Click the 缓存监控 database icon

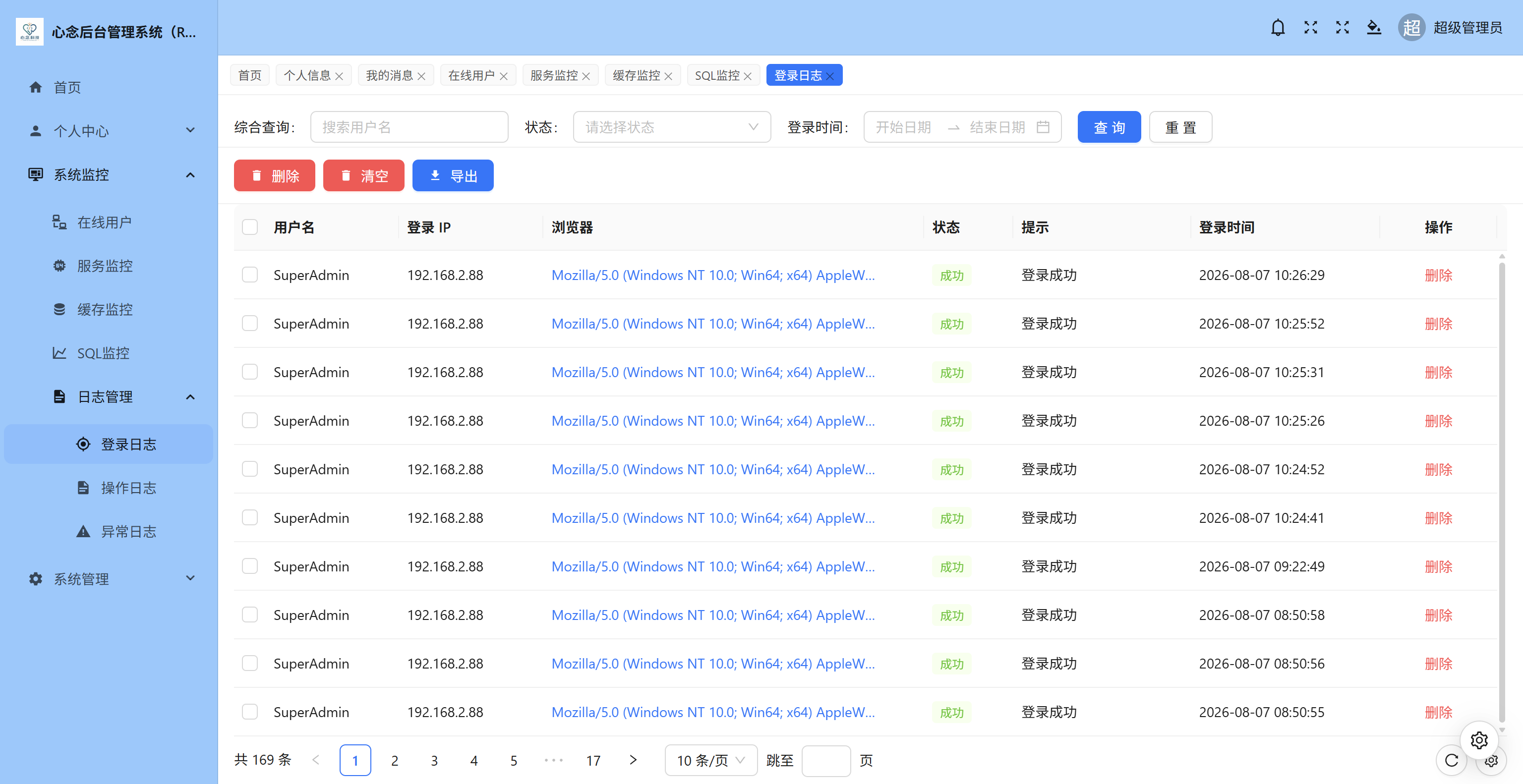pos(59,310)
